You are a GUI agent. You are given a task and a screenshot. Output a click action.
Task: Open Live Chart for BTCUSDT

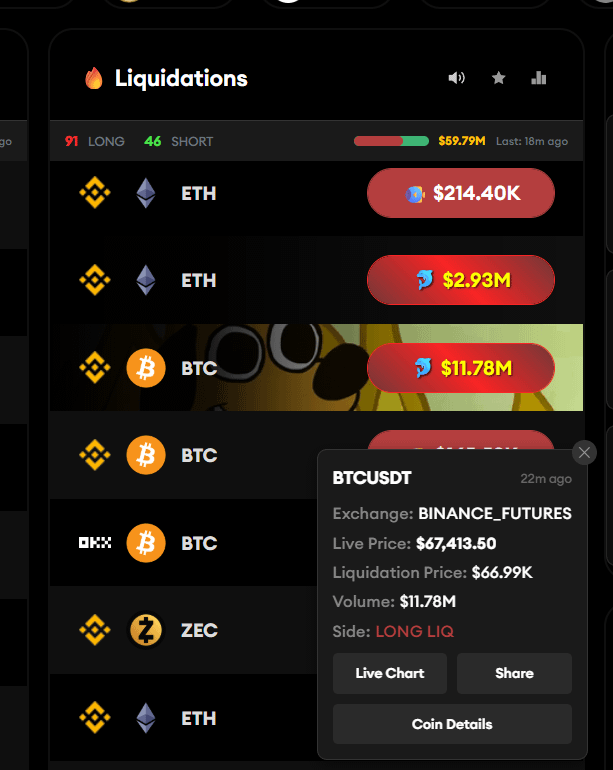[x=390, y=673]
